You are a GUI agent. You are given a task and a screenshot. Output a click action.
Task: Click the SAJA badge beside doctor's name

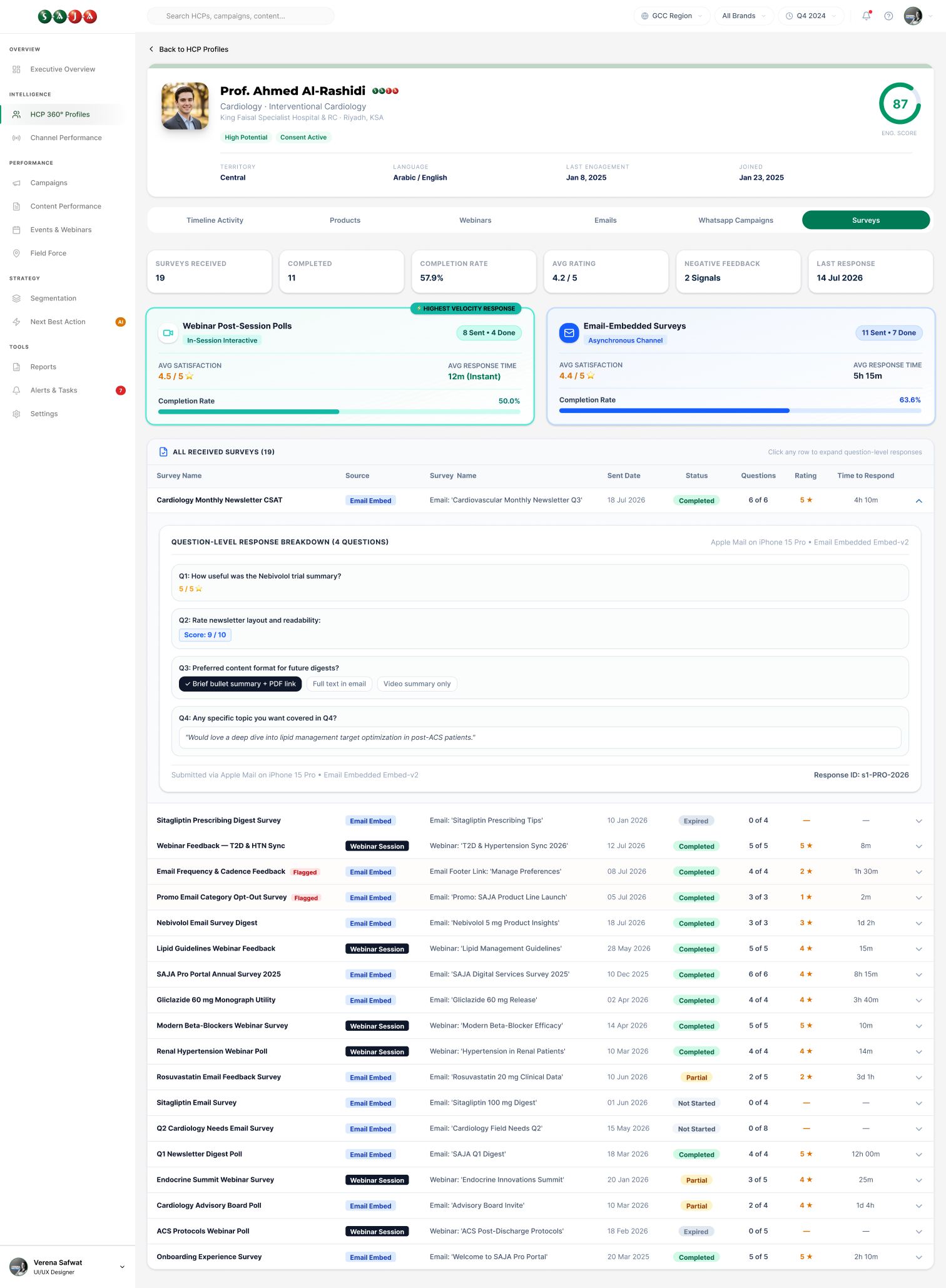[x=385, y=91]
